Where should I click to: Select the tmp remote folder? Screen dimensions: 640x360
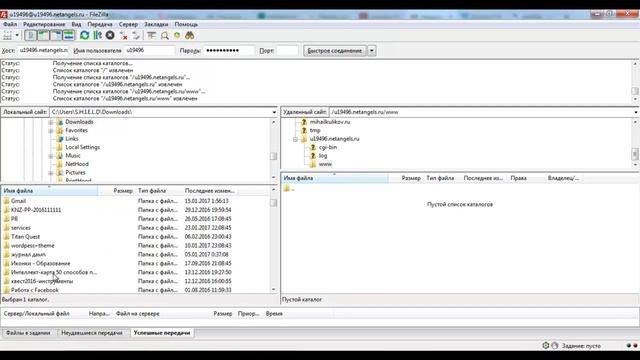[315, 131]
